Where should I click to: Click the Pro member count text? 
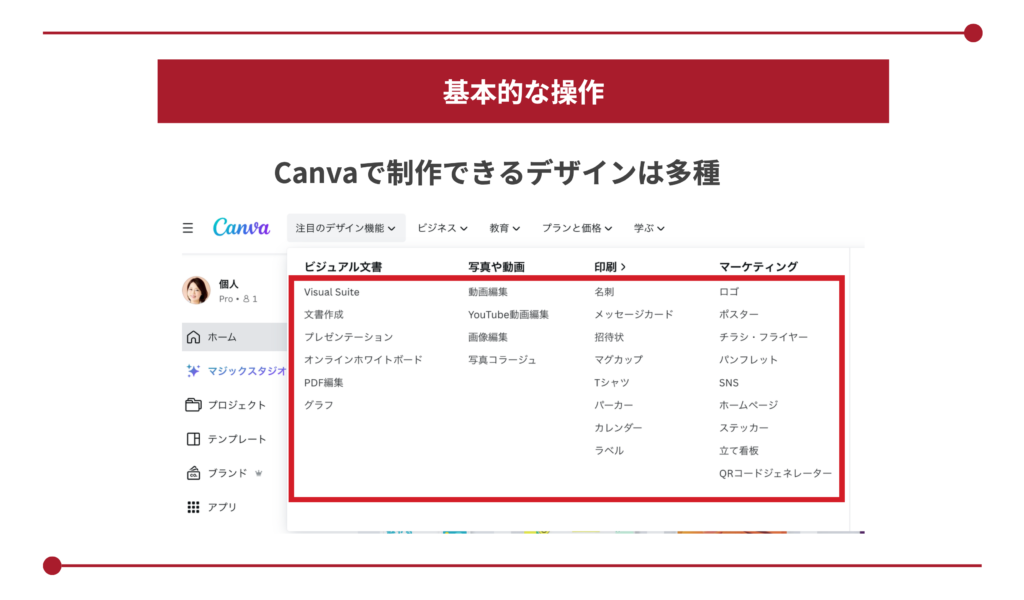click(238, 299)
